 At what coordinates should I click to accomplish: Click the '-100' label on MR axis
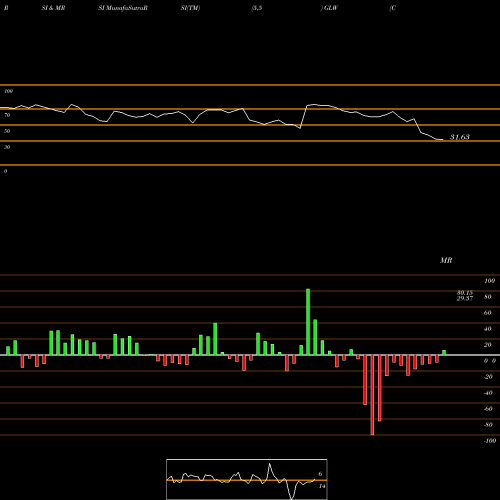(x=490, y=441)
